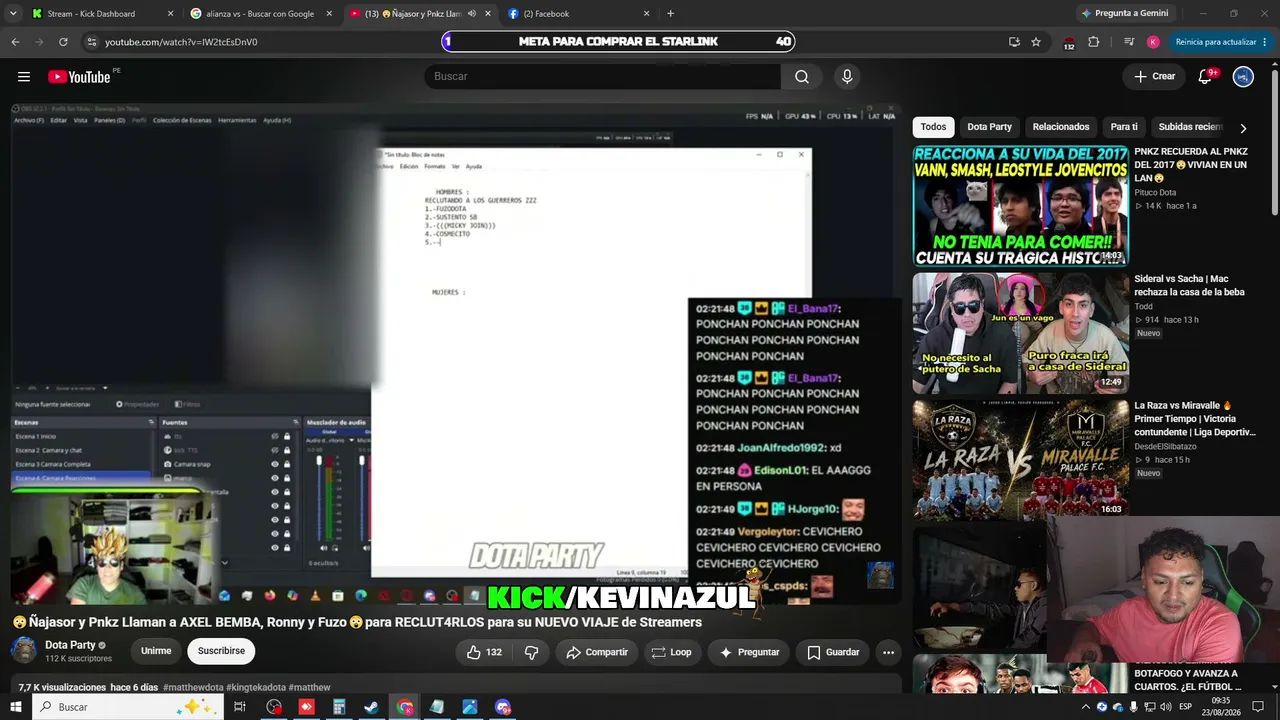Open more actions ellipsis under the video
The image size is (1280, 720).
tap(888, 652)
